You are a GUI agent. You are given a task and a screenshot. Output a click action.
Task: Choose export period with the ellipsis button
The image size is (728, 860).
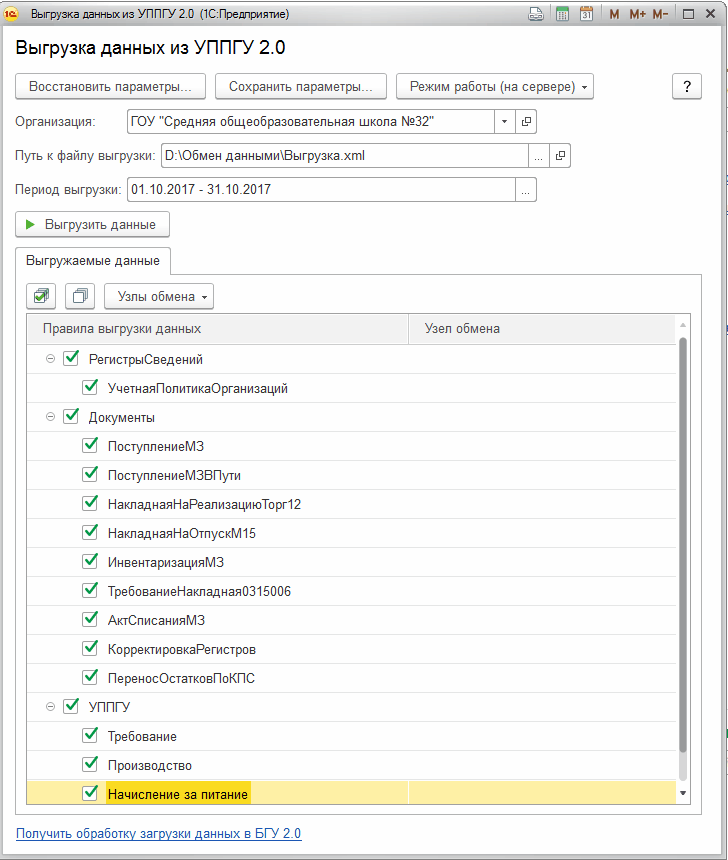pyautogui.click(x=526, y=190)
